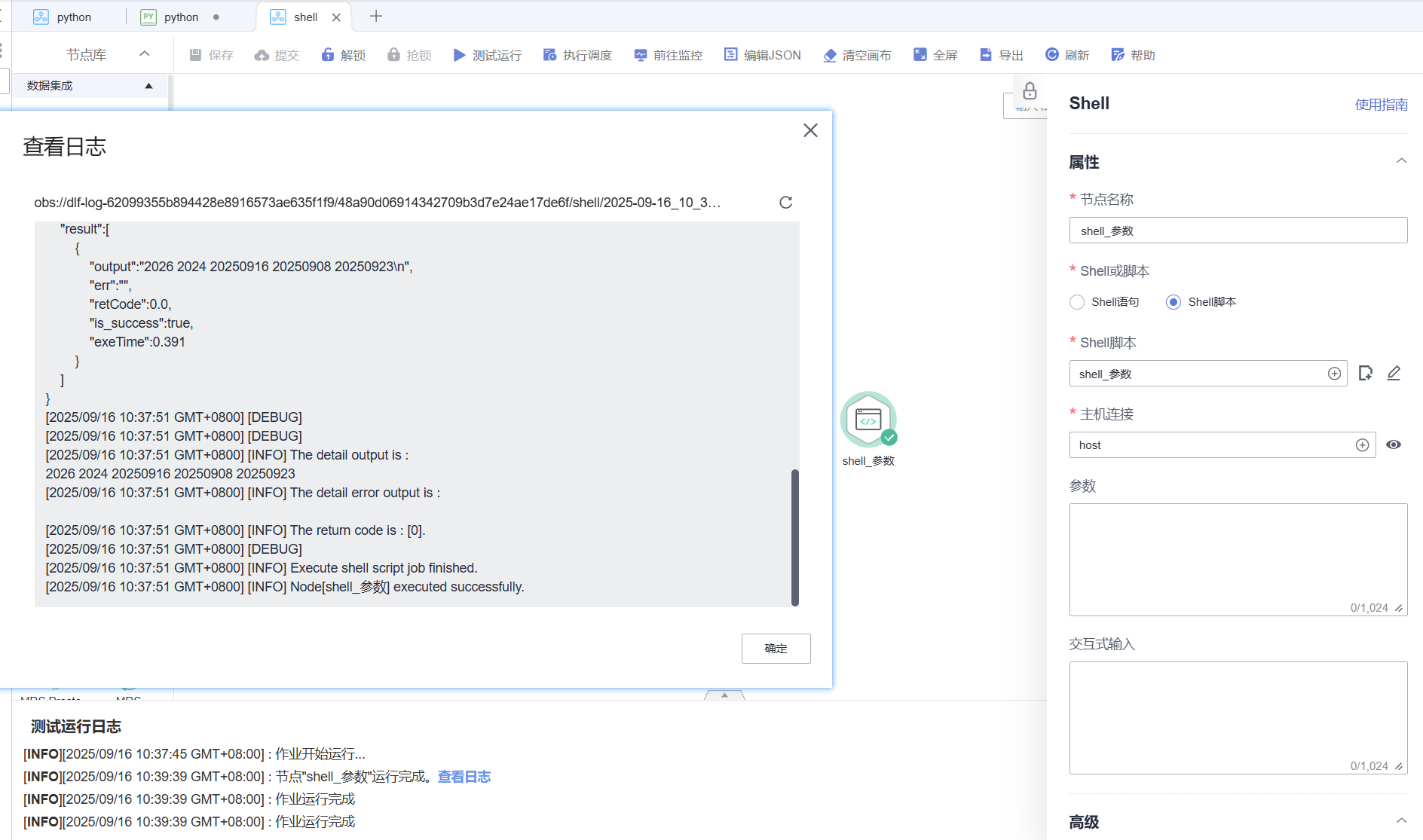Screen dimensions: 1423x840
Task: Close the 查看日志 dialog
Action: (x=810, y=130)
